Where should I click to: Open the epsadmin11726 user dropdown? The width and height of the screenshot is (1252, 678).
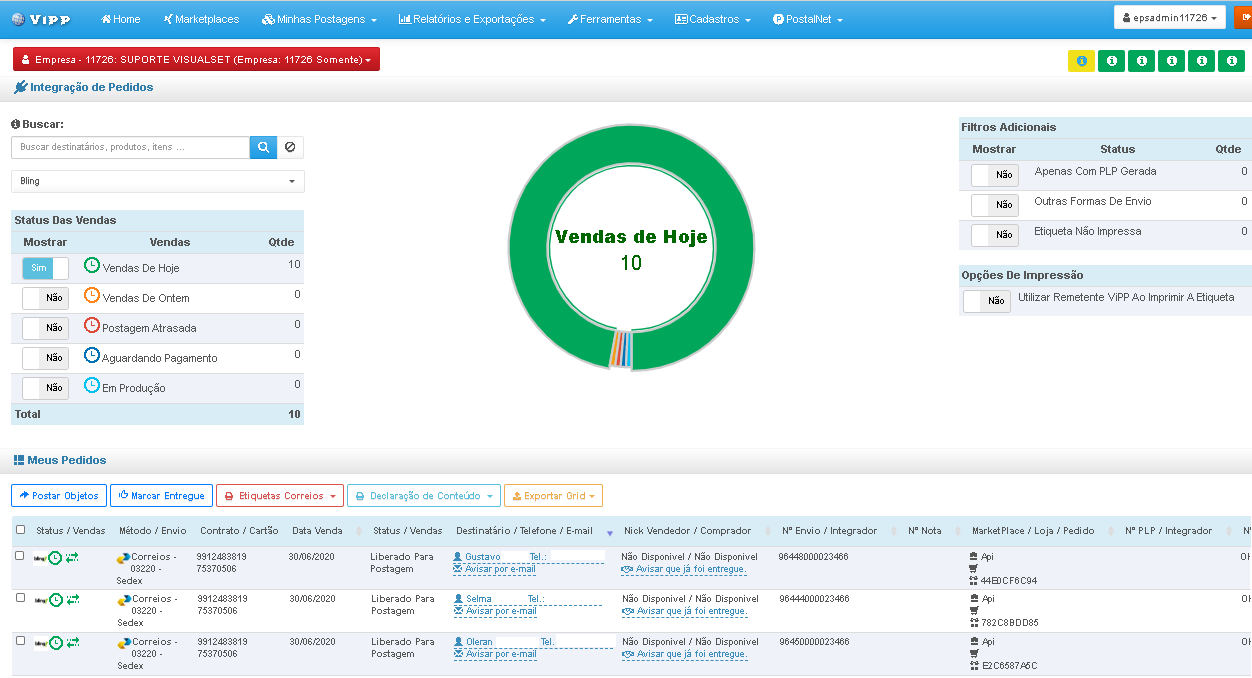coord(1170,18)
